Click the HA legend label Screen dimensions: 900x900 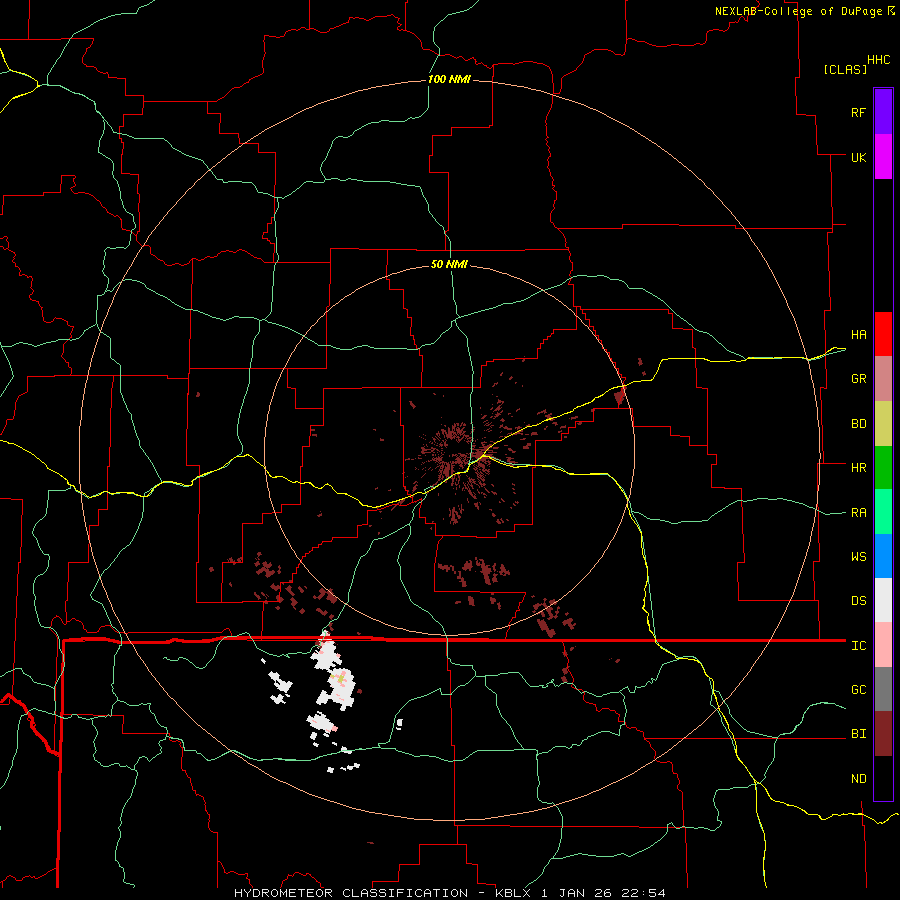(x=859, y=335)
